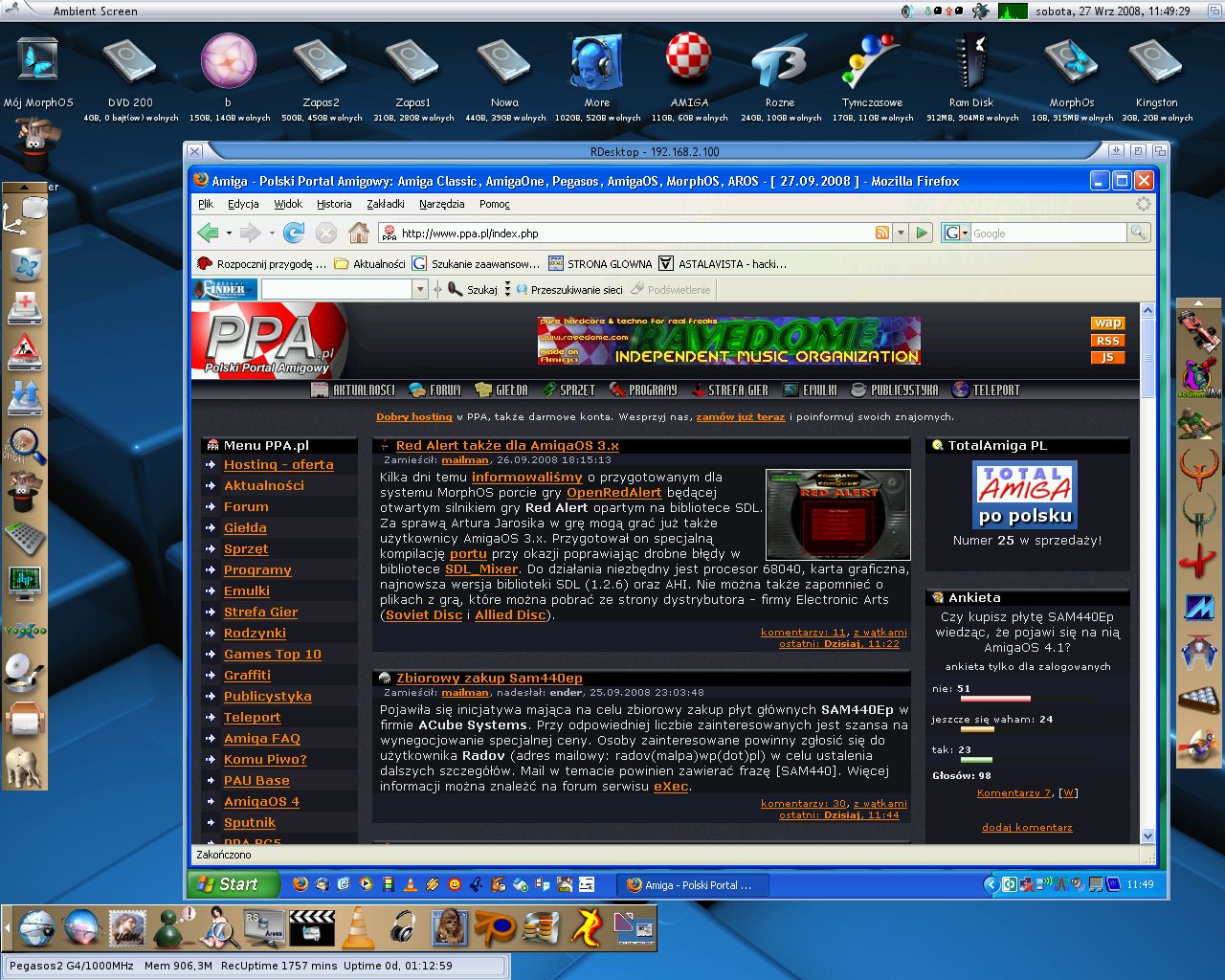Open the magnifying glass icon in left dock

[25, 445]
